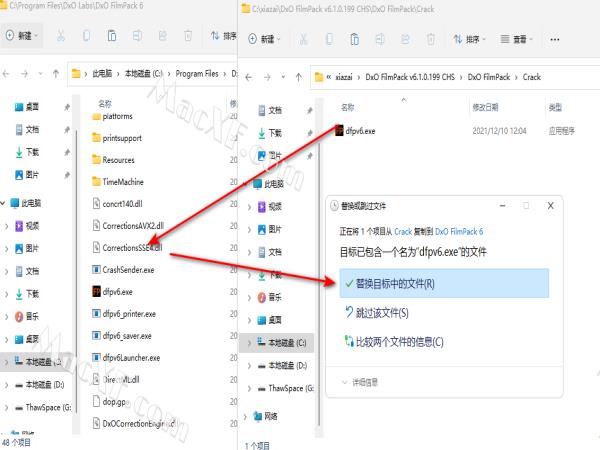This screenshot has width=600, height=450.
Task: Choose Replace the file in destination (R)
Action: pyautogui.click(x=444, y=283)
